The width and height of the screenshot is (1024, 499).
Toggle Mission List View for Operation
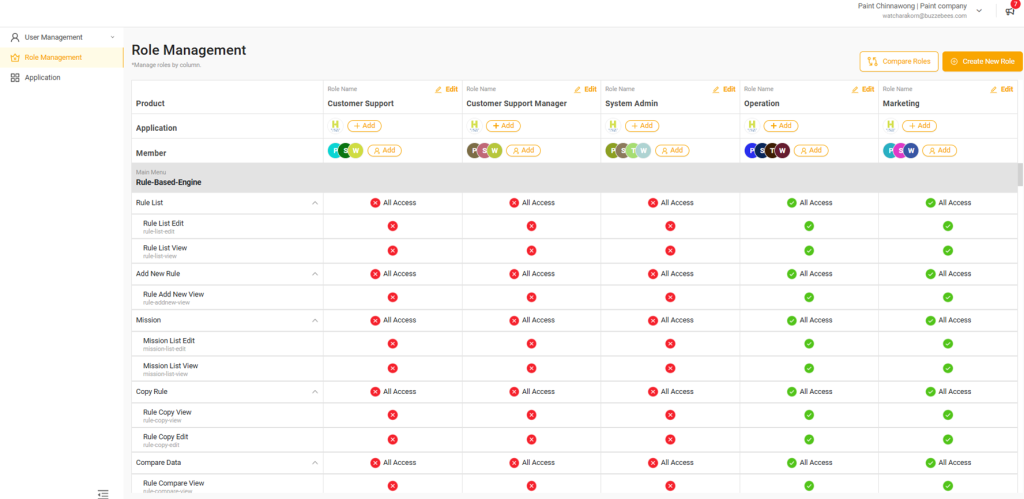(x=809, y=368)
